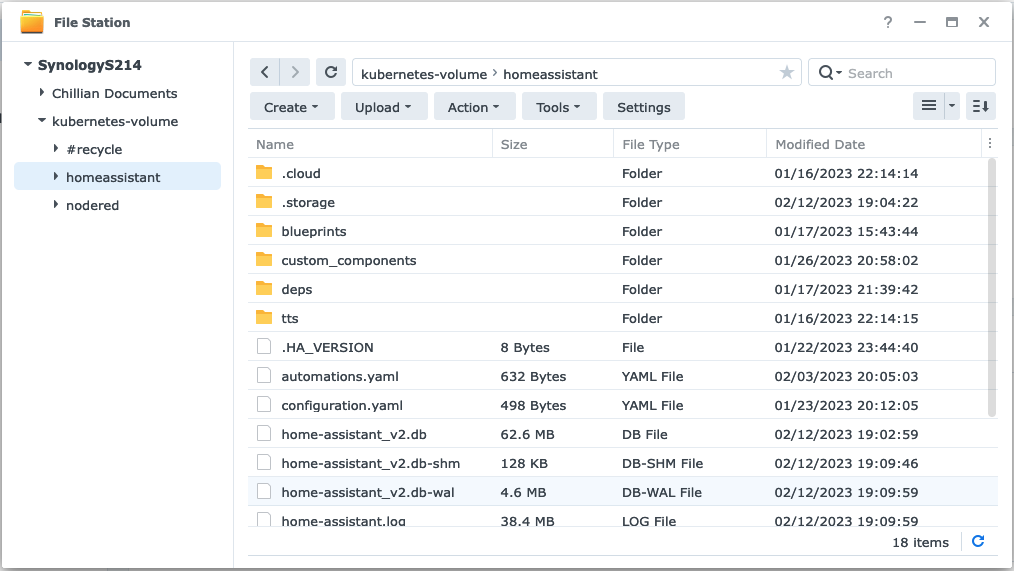Click the 01/23/2023 20:12:05 date cell

(x=846, y=405)
